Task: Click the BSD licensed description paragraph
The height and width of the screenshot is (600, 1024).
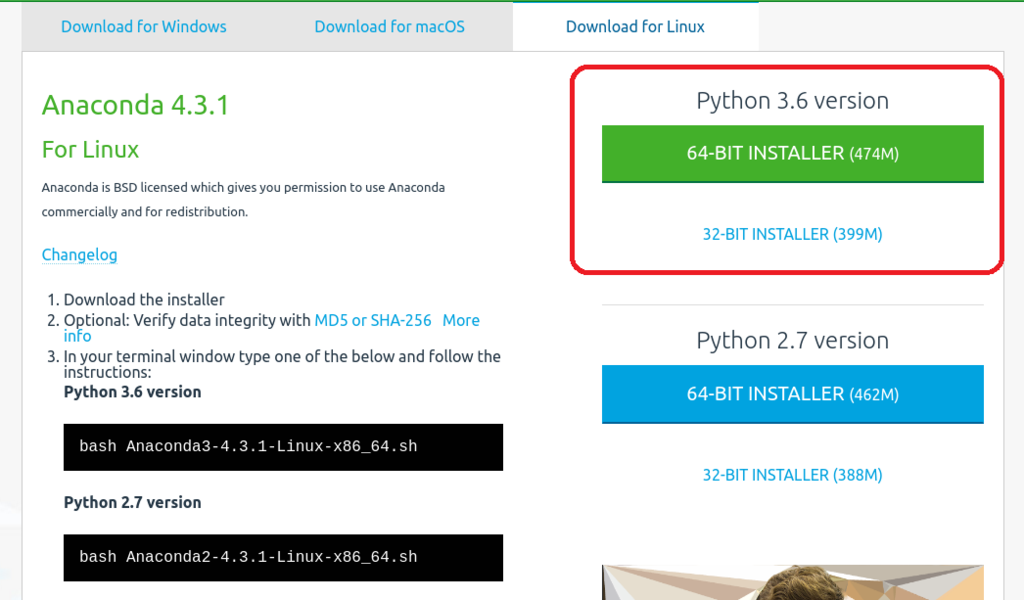Action: click(x=243, y=199)
